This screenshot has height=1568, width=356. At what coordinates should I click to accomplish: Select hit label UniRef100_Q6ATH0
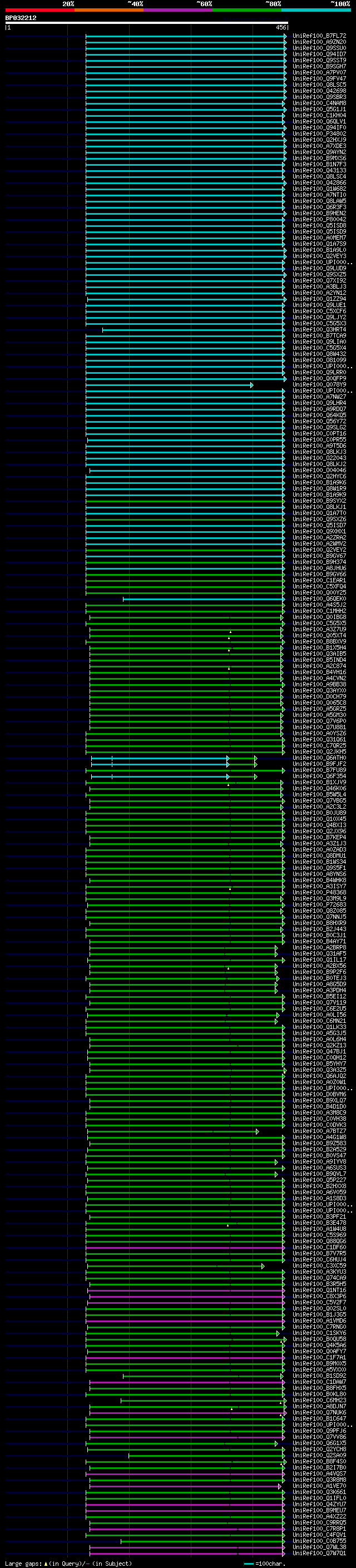coord(319,758)
